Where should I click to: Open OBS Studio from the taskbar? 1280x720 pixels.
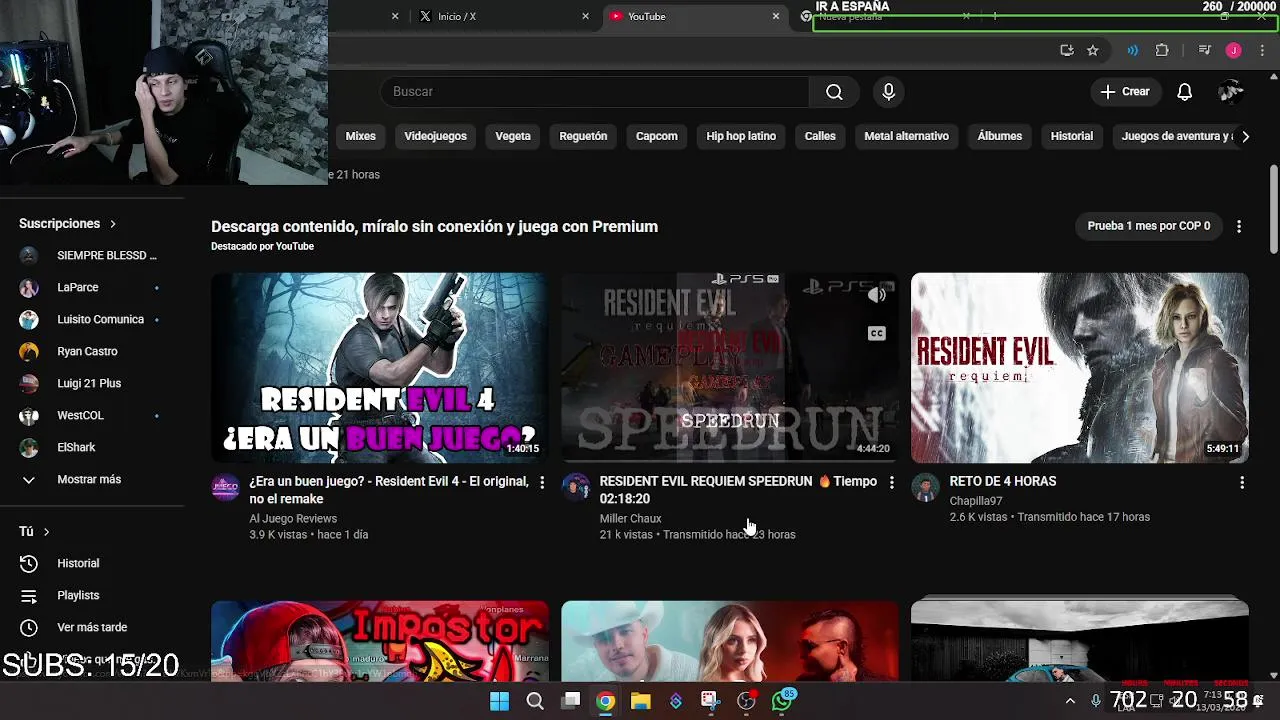746,701
